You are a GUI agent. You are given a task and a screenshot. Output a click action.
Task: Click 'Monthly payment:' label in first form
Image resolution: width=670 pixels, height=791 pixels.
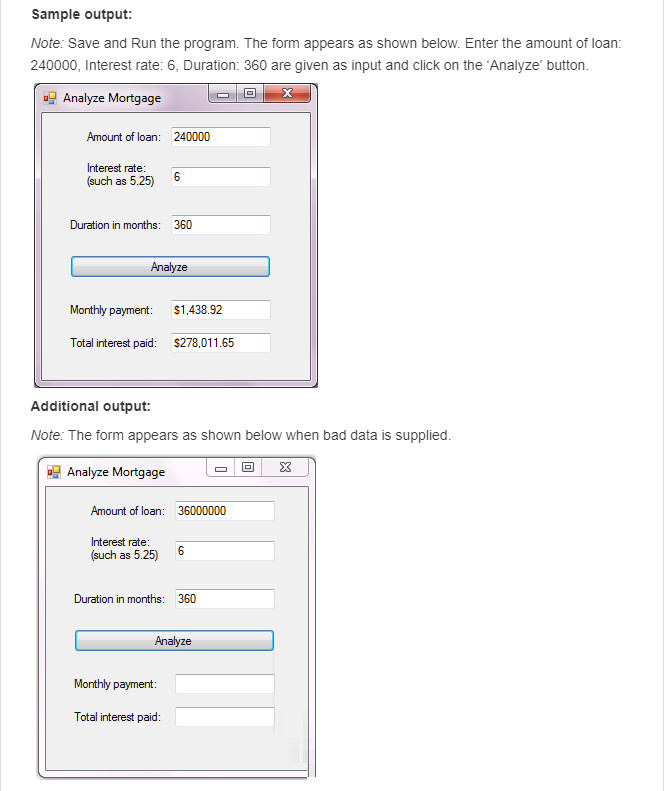coord(111,310)
